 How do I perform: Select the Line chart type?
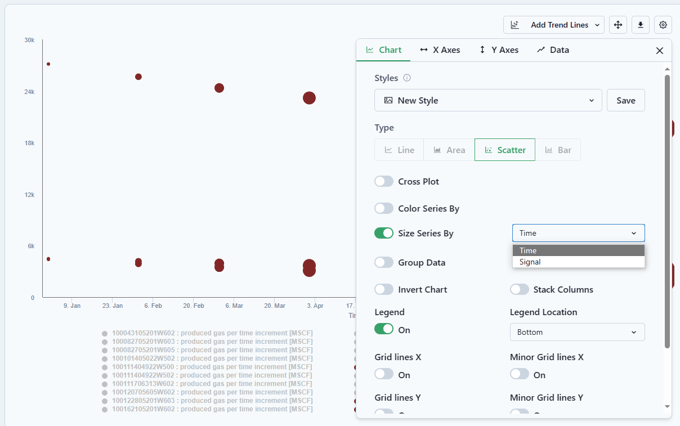pyautogui.click(x=399, y=150)
